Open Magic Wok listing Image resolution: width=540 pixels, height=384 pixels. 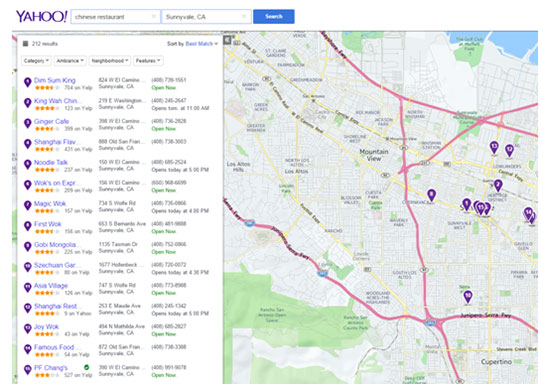[50, 204]
